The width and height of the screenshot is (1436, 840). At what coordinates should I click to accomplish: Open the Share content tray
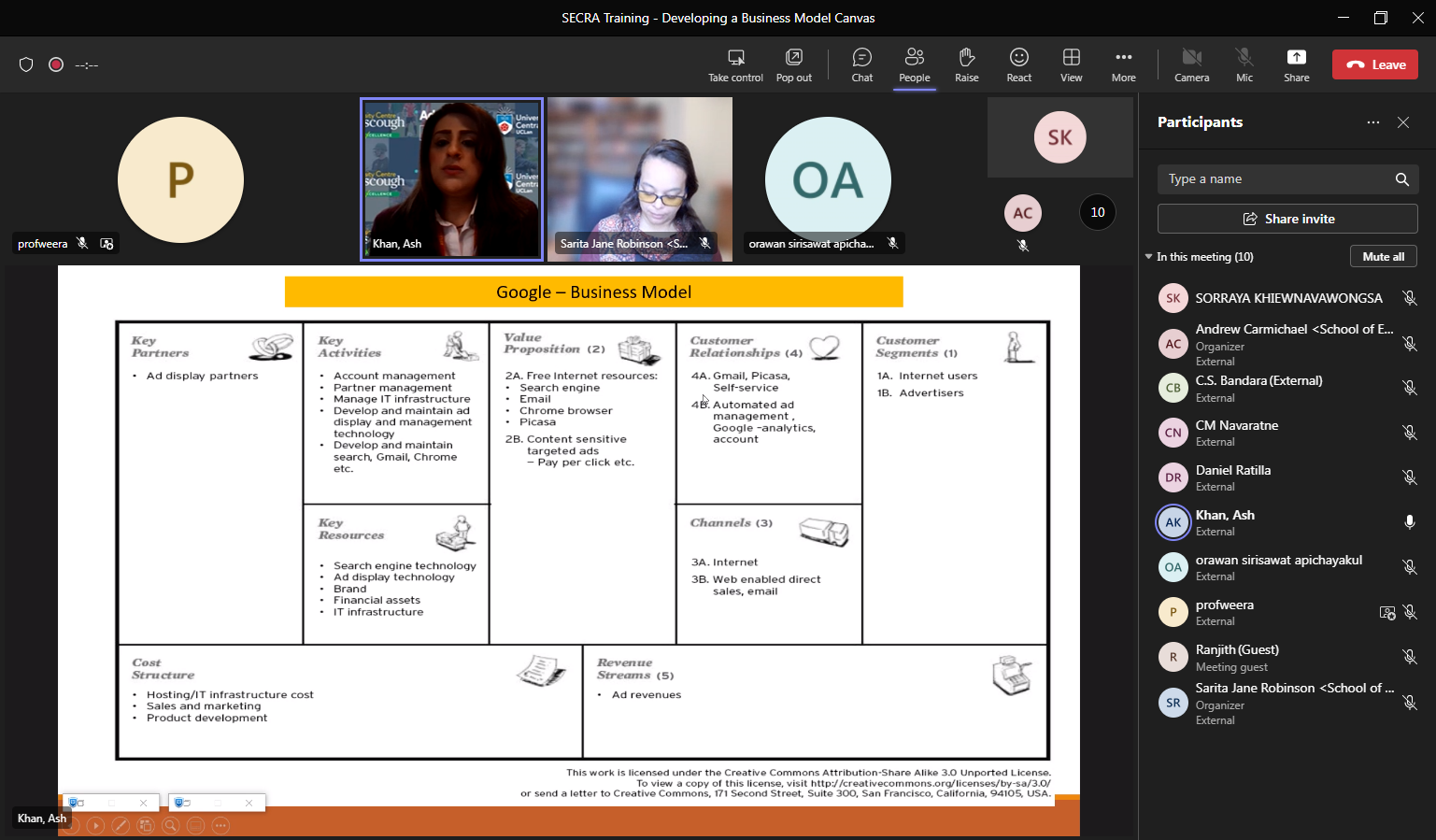coord(1297,64)
